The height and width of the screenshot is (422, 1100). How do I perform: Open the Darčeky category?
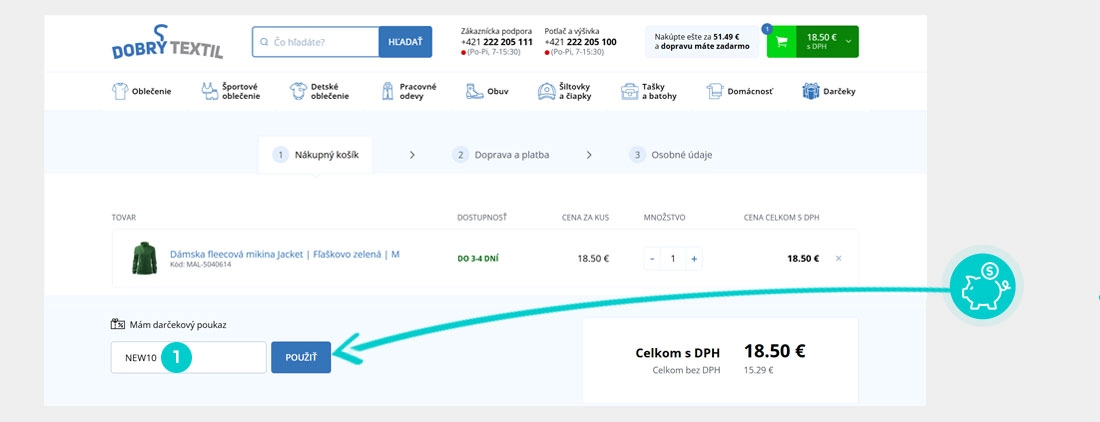coord(839,91)
